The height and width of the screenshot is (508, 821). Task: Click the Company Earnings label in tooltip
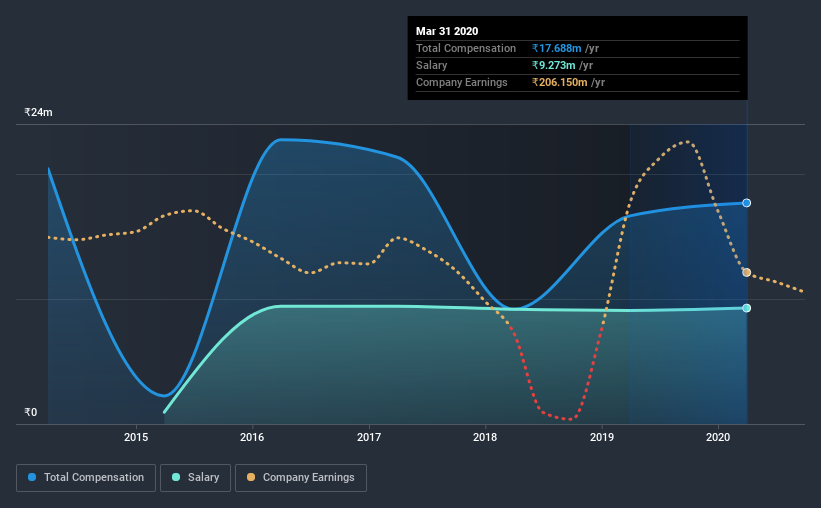coord(462,82)
